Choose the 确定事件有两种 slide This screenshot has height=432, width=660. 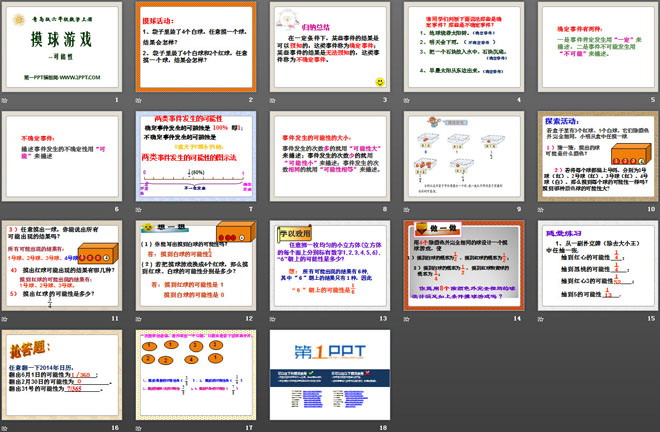tap(595, 48)
